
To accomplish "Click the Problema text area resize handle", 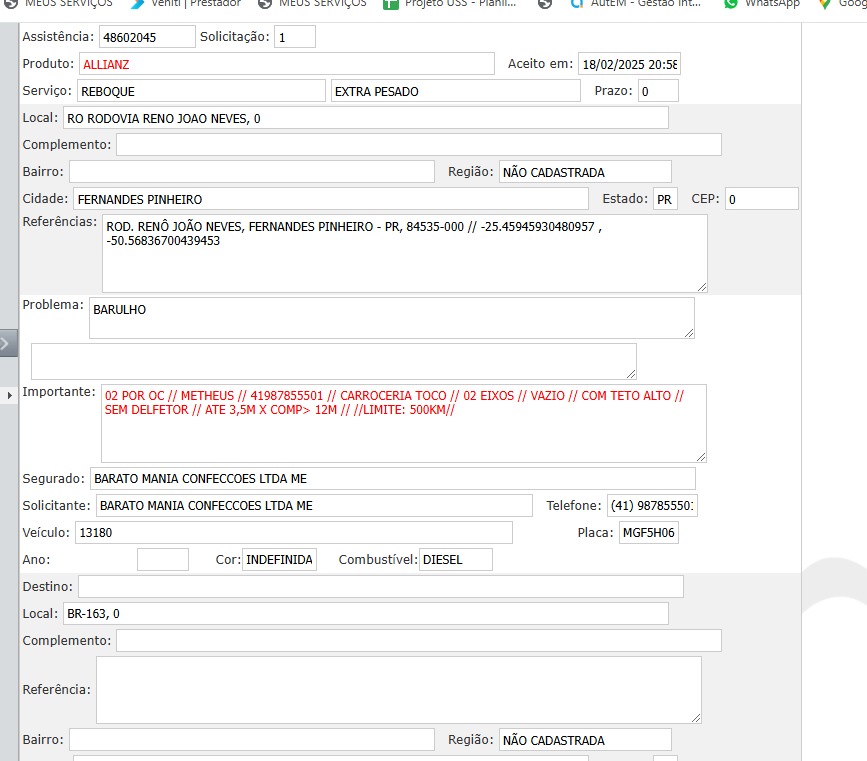I will (689, 333).
